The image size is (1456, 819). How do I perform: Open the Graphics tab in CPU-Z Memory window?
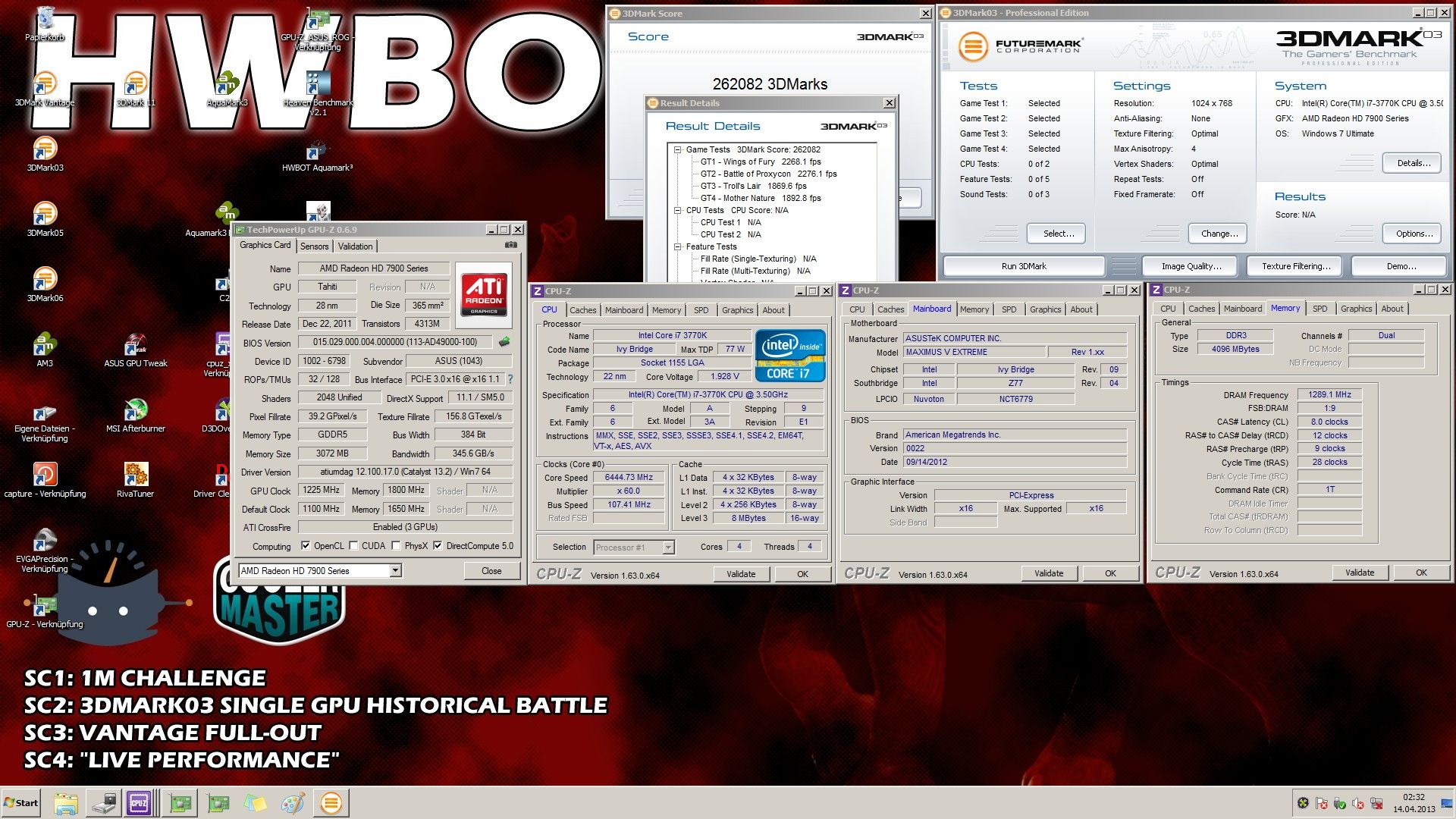1356,309
